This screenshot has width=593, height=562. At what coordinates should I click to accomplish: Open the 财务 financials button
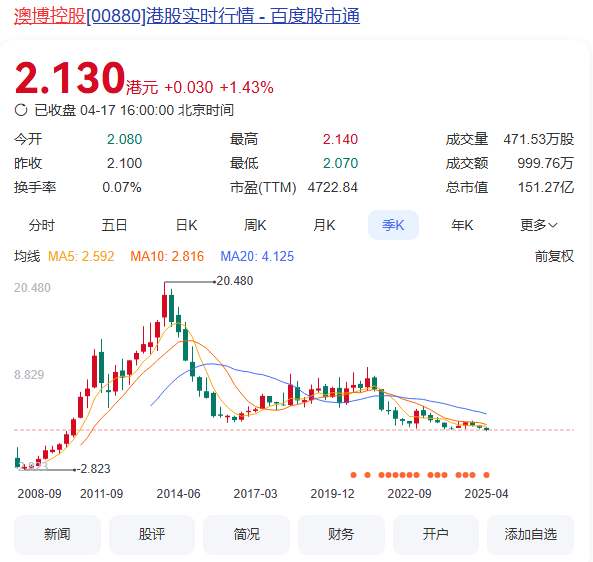(341, 534)
